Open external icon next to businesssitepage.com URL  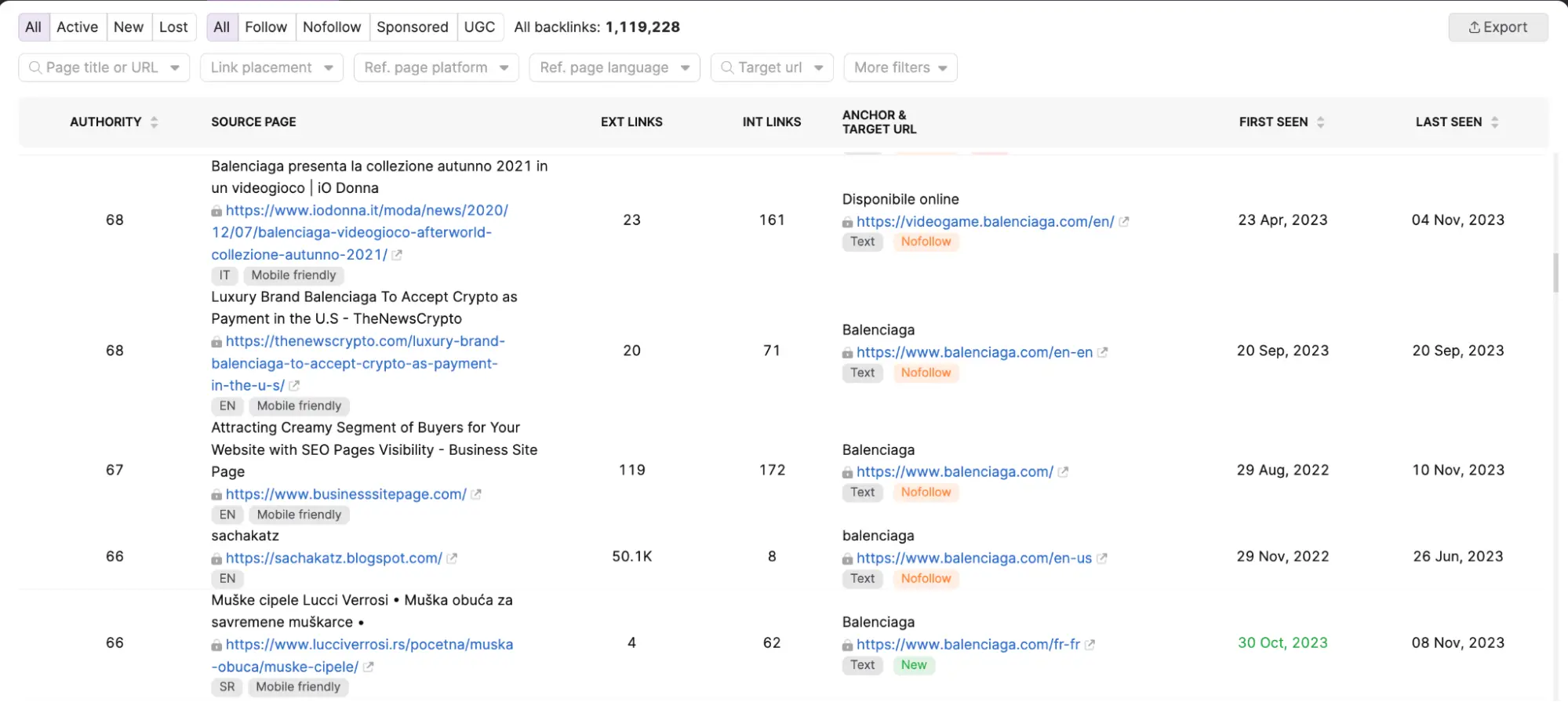click(475, 495)
